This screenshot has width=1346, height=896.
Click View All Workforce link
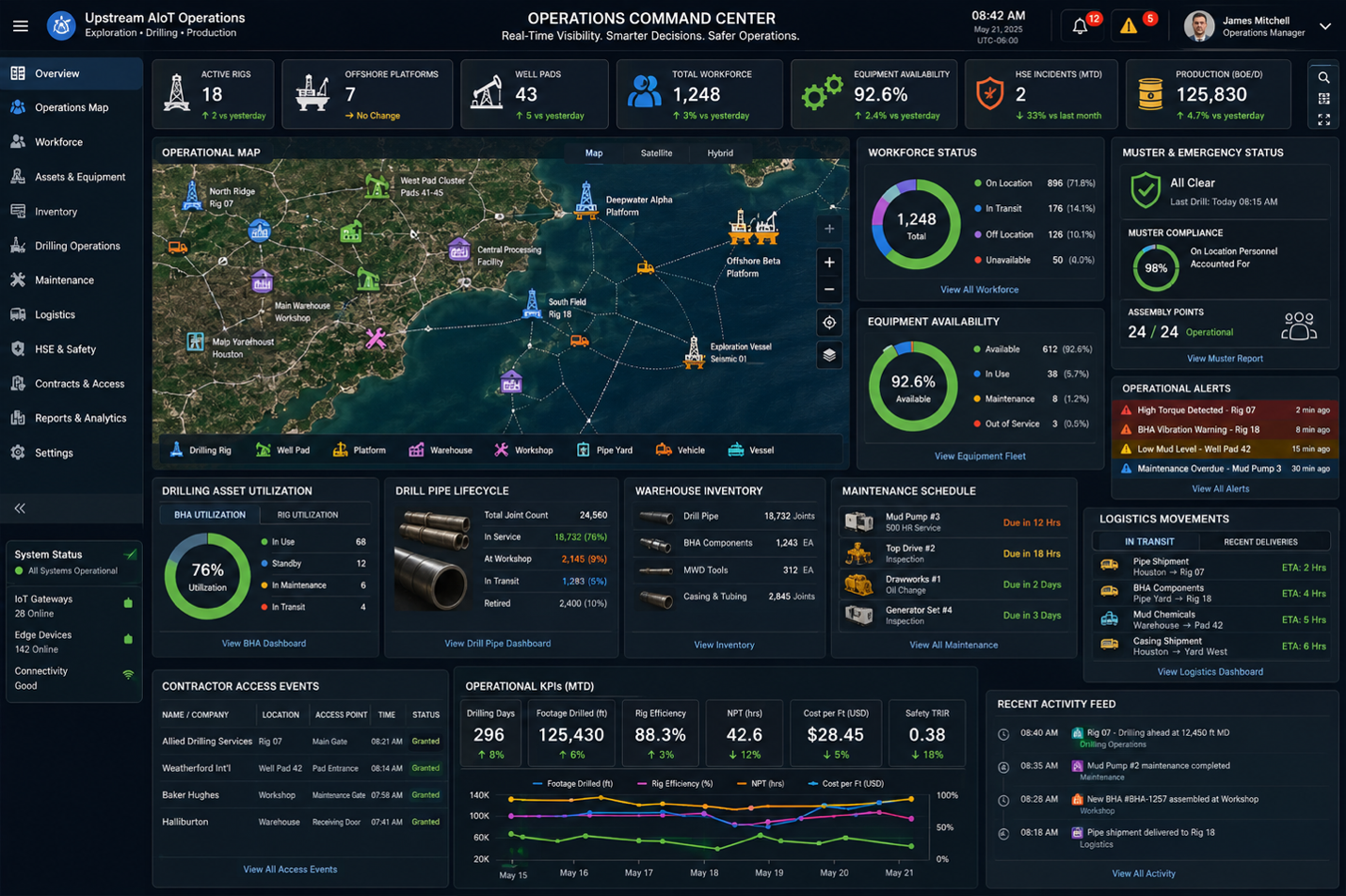tap(980, 290)
